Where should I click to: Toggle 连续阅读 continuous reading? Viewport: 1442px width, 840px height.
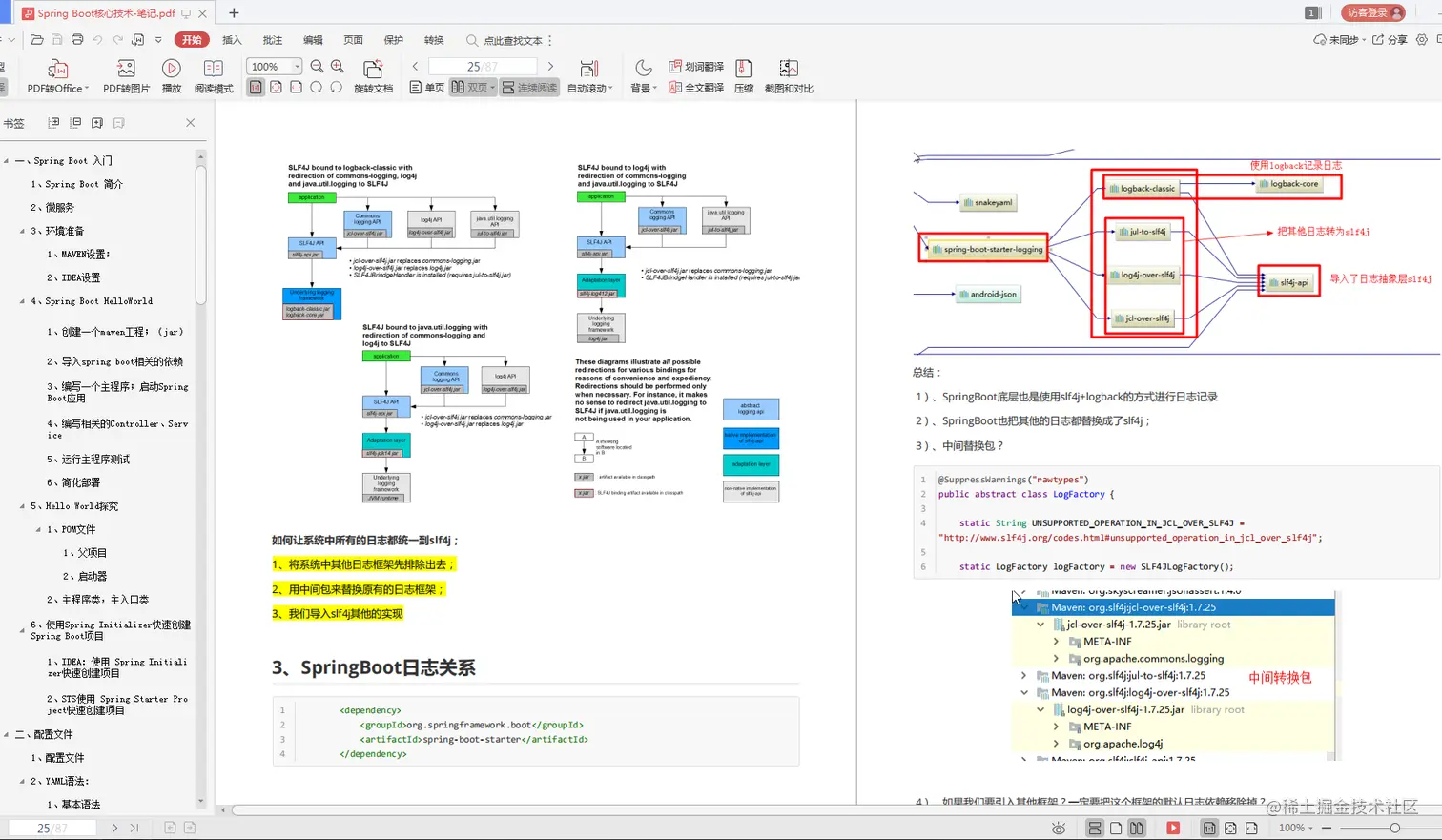point(529,88)
